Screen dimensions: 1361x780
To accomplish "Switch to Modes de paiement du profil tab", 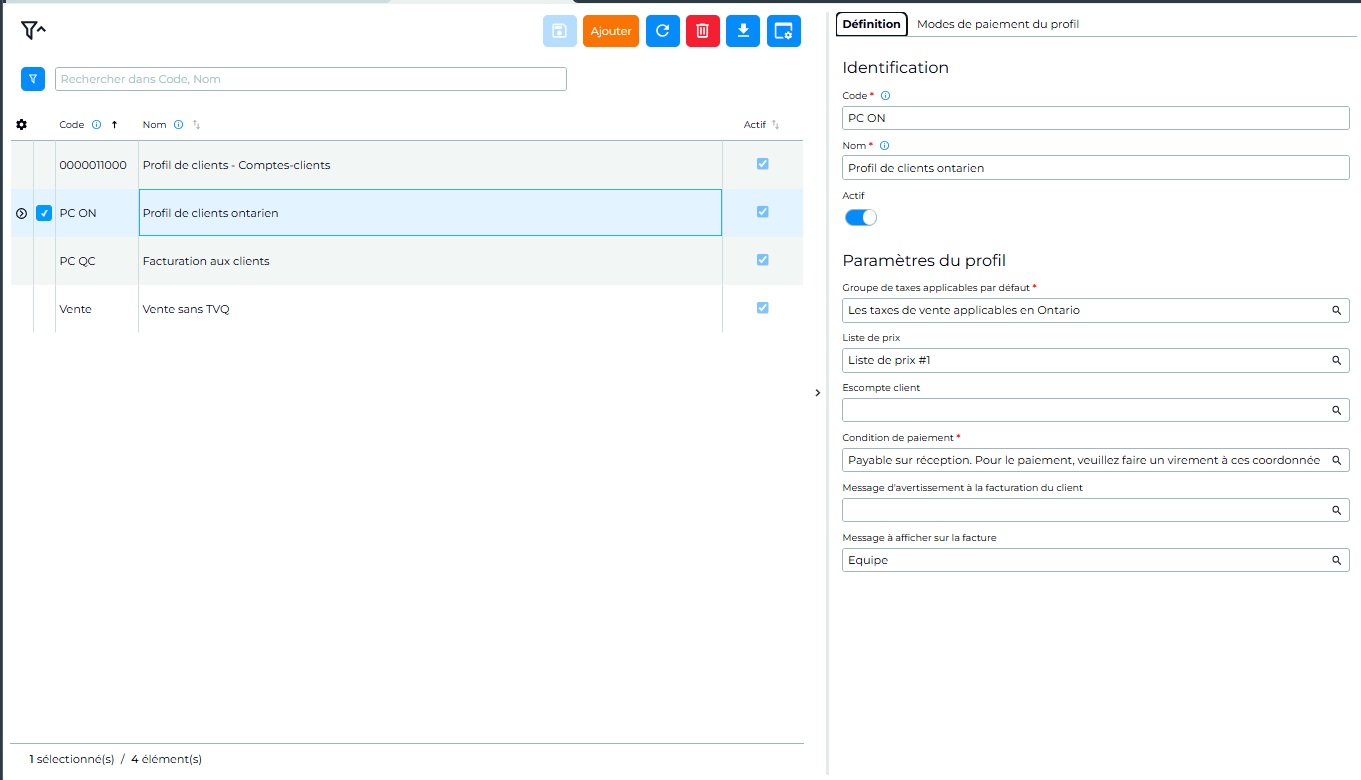I will tap(998, 24).
